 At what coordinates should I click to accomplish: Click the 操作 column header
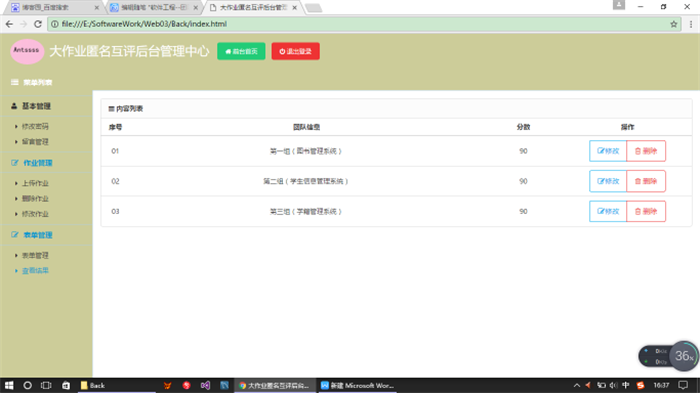pos(627,127)
